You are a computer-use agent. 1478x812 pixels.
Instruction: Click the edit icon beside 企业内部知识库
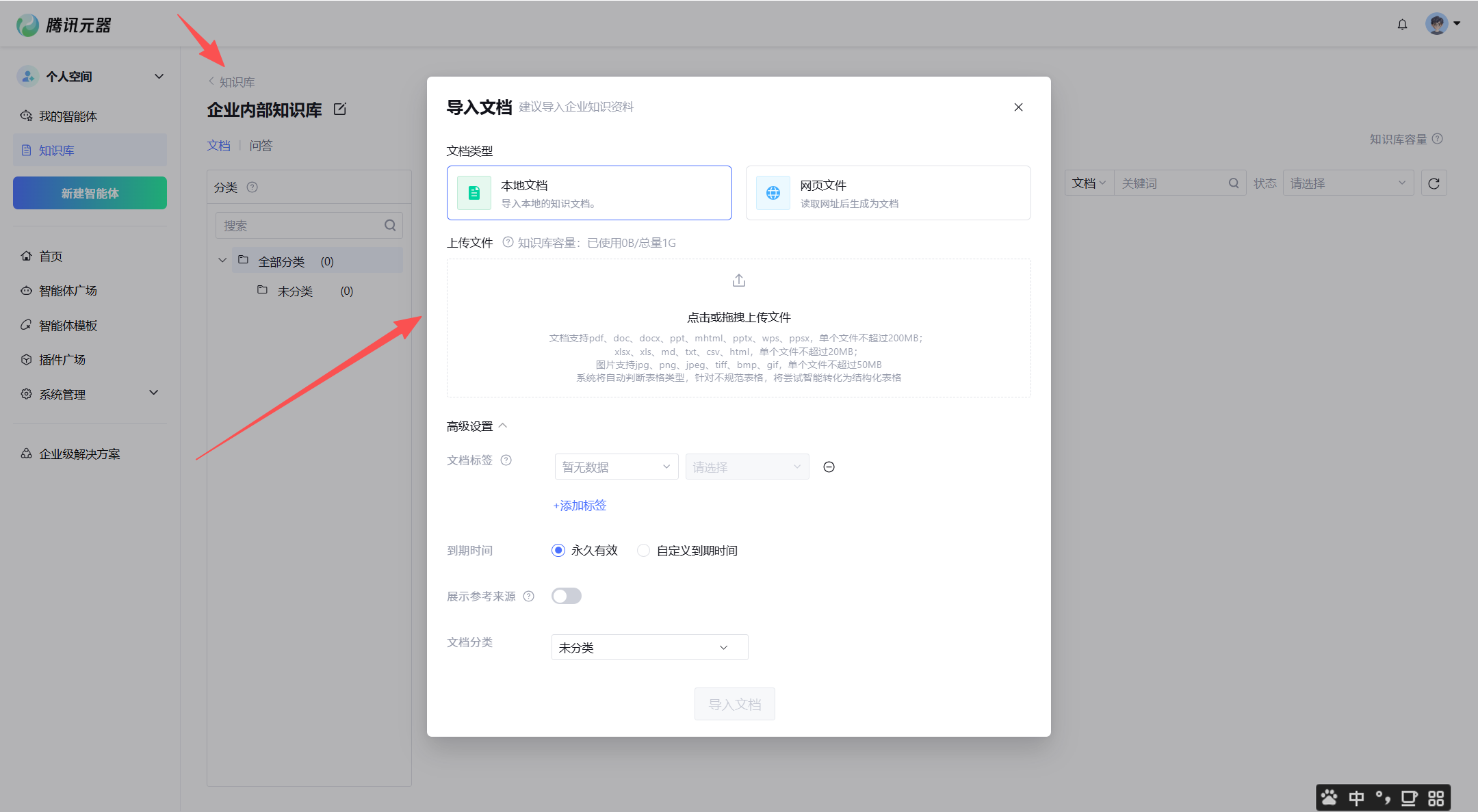[340, 109]
